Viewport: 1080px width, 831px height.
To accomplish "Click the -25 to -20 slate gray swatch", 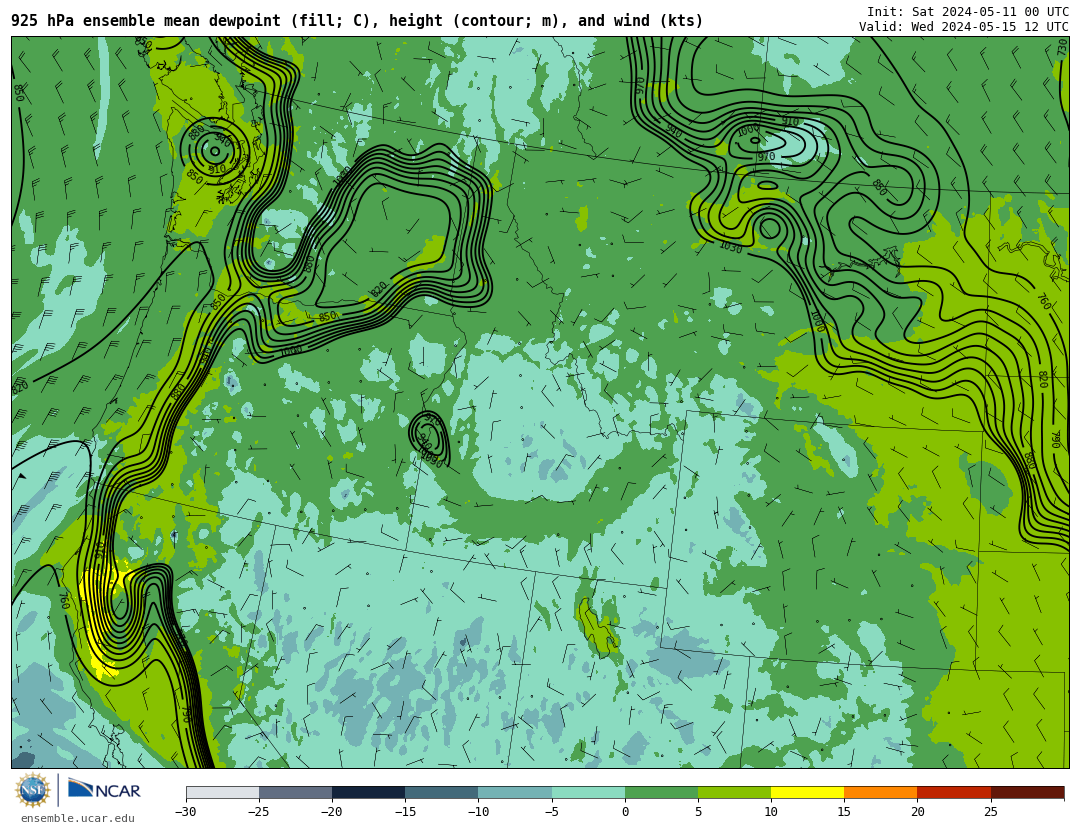I will (295, 792).
